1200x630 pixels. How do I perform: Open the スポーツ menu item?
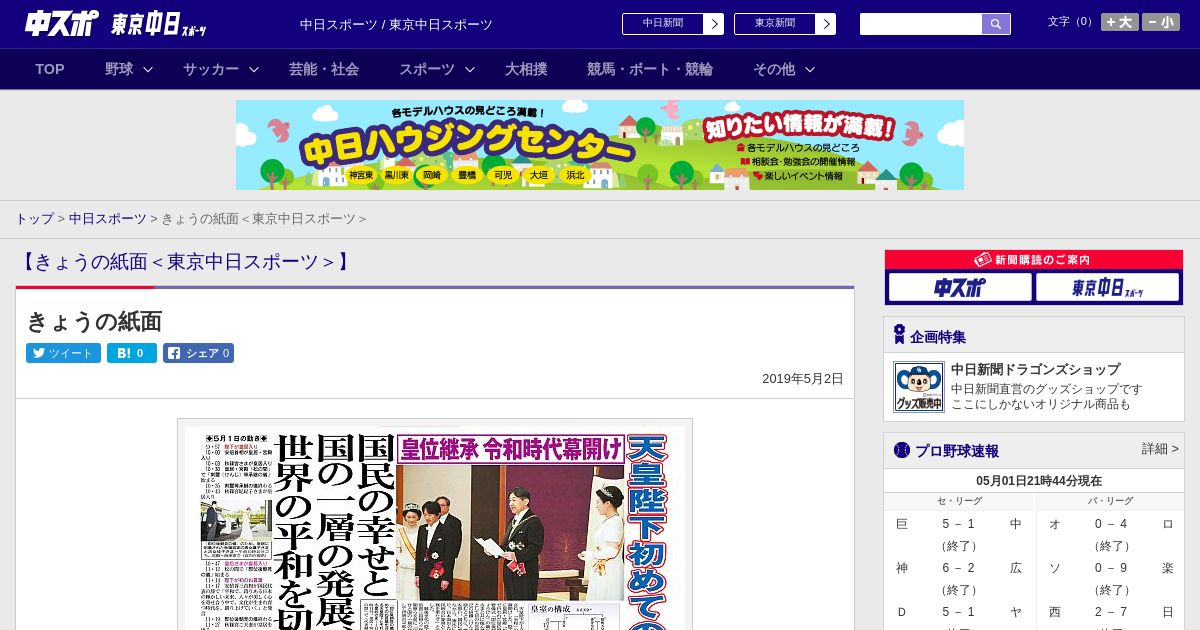(x=427, y=69)
